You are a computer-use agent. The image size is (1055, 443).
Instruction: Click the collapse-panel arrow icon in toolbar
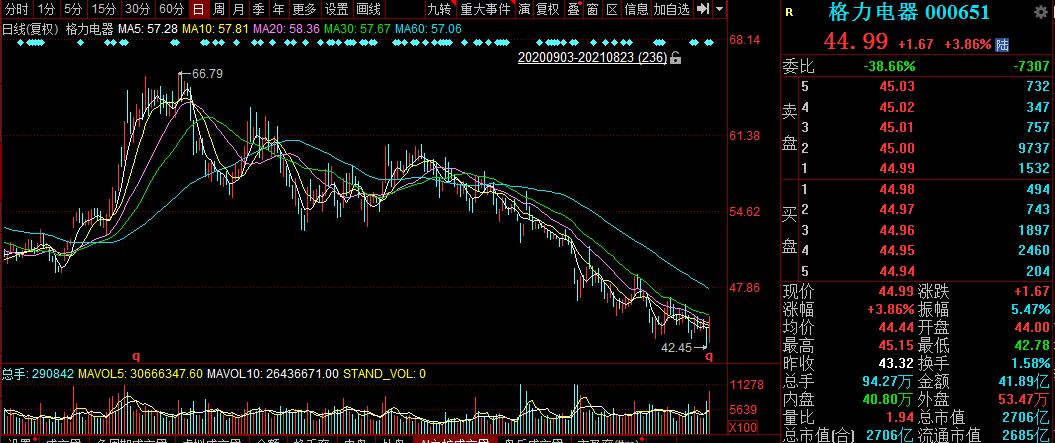(704, 9)
